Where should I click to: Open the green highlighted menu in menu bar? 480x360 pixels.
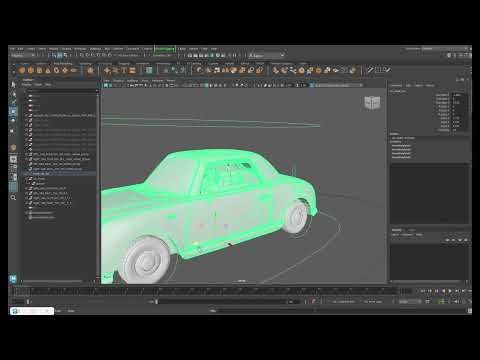[x=165, y=49]
